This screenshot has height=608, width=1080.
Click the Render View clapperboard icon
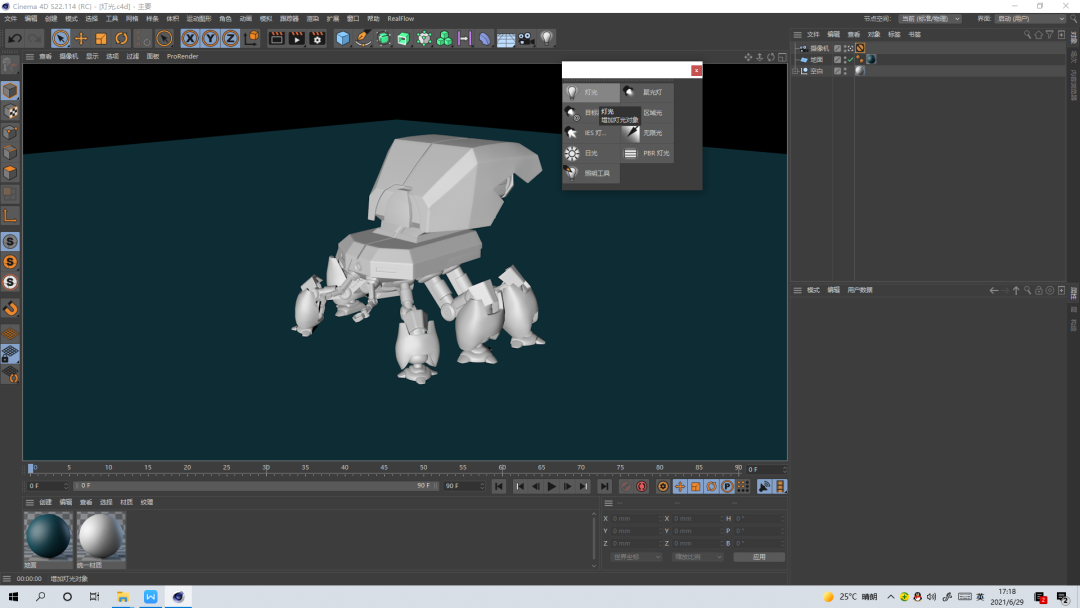click(276, 39)
